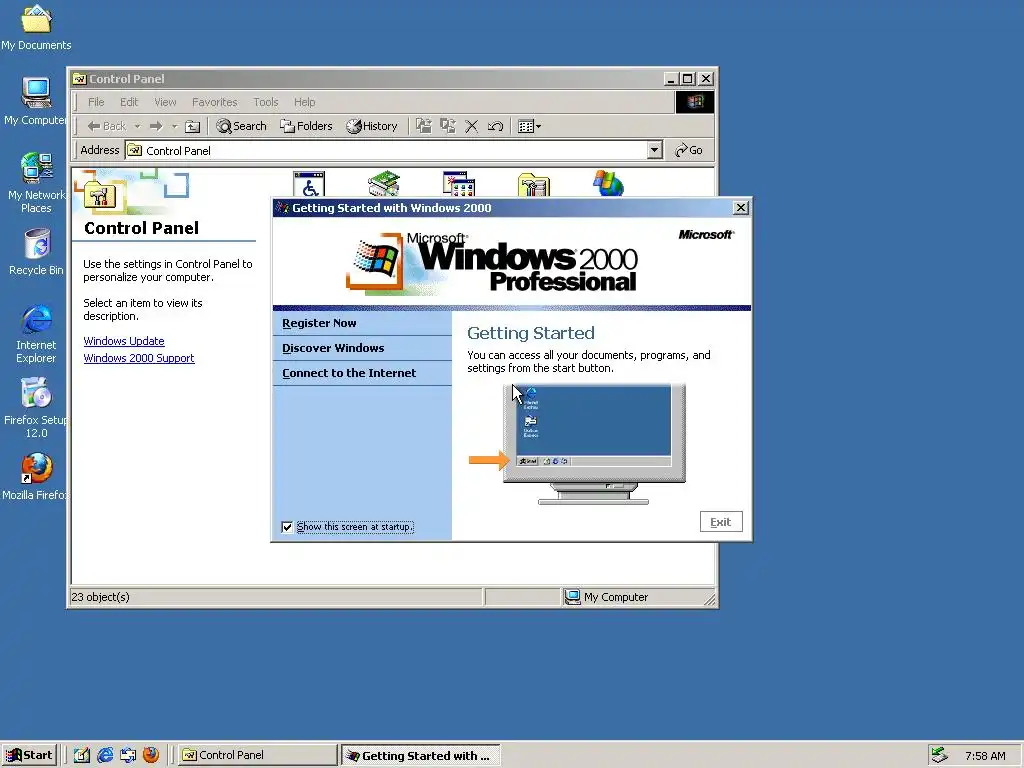Launch Outlook Express from quick launch
This screenshot has width=1024, height=768.
[x=127, y=755]
